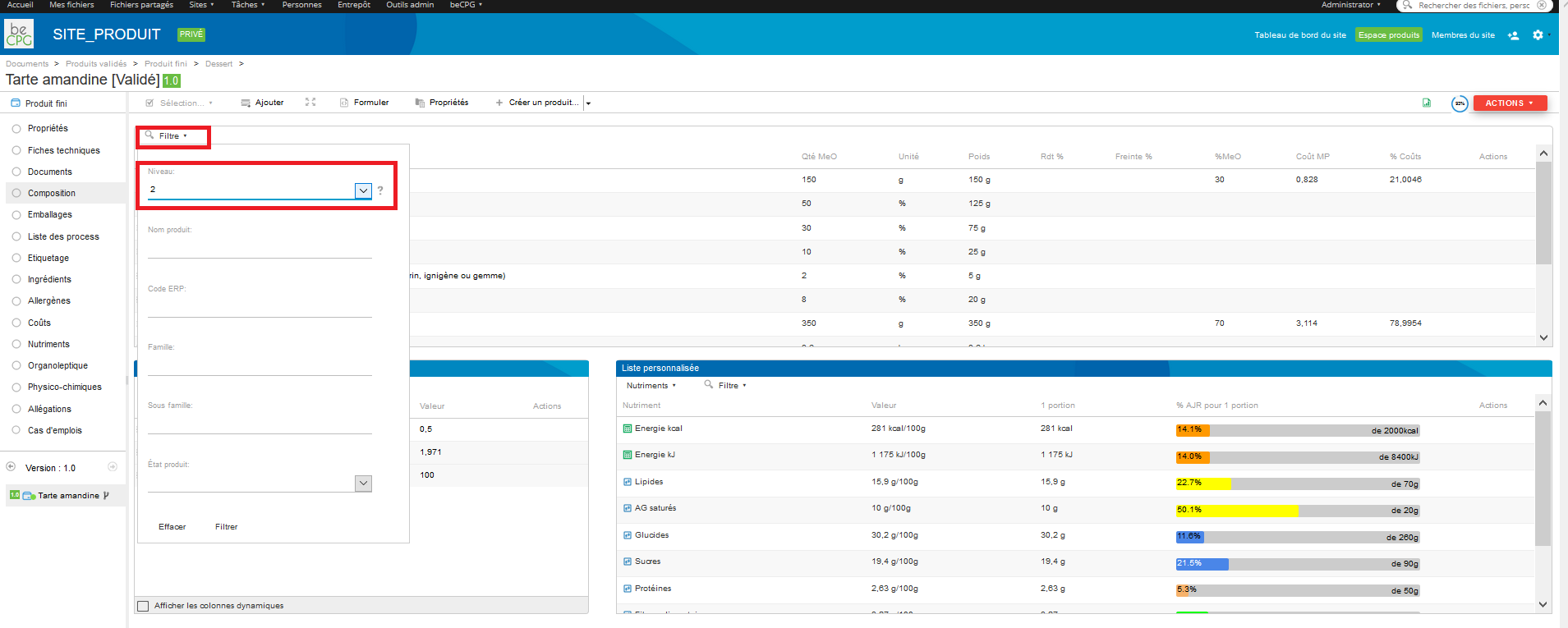Open the Tâches menu
The image size is (1568, 628).
click(248, 5)
